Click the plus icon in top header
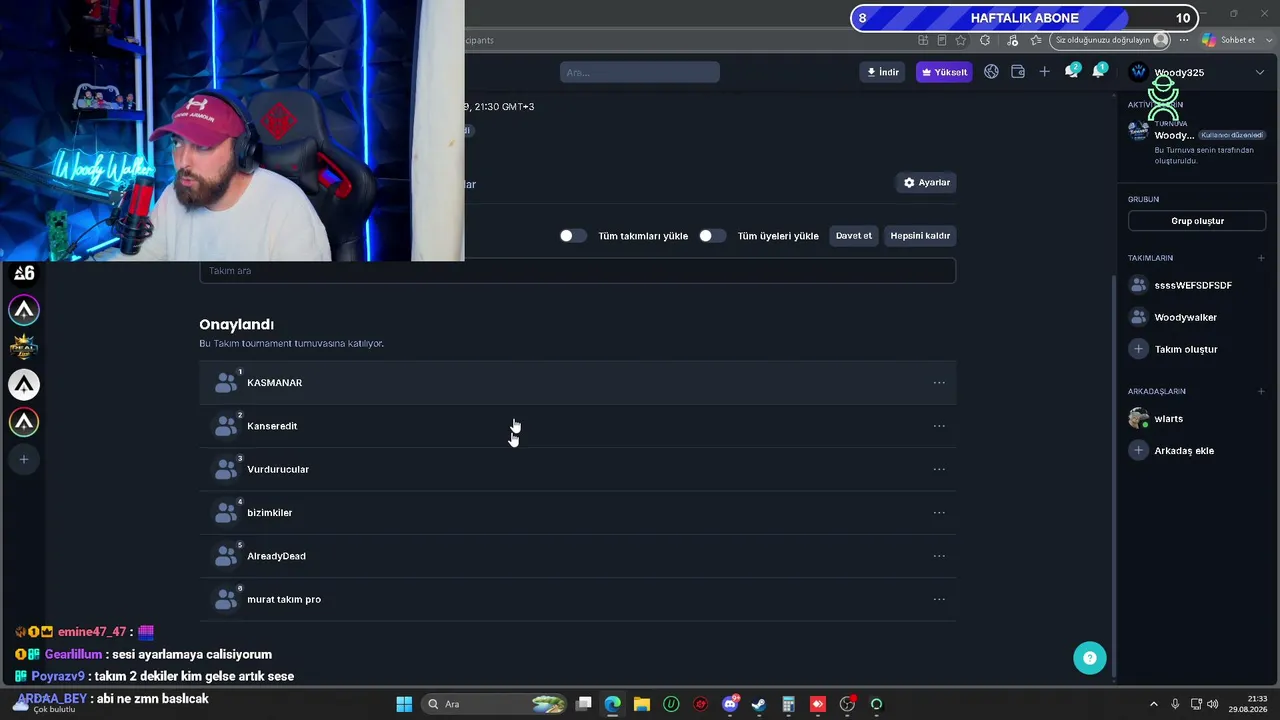 (x=1044, y=72)
